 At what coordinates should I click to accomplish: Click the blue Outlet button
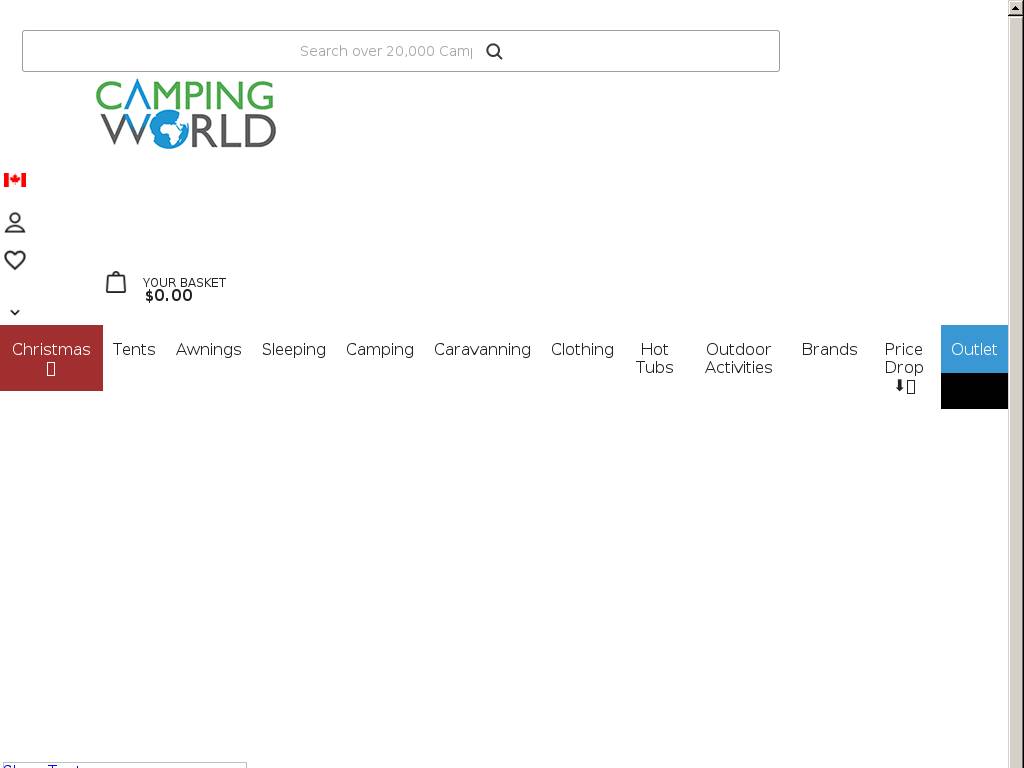[x=973, y=349]
